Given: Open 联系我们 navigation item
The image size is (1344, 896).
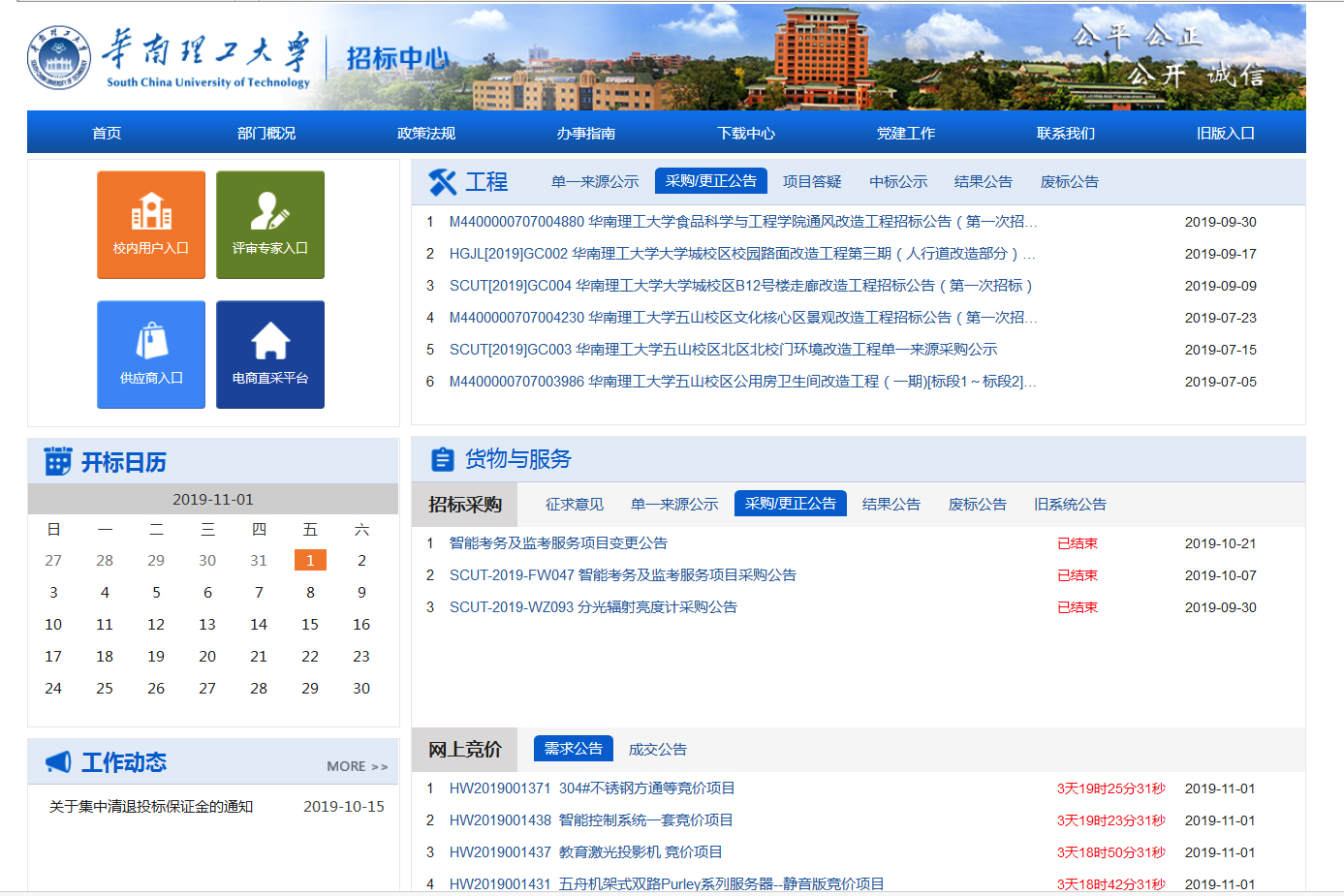Looking at the screenshot, I should [1066, 133].
